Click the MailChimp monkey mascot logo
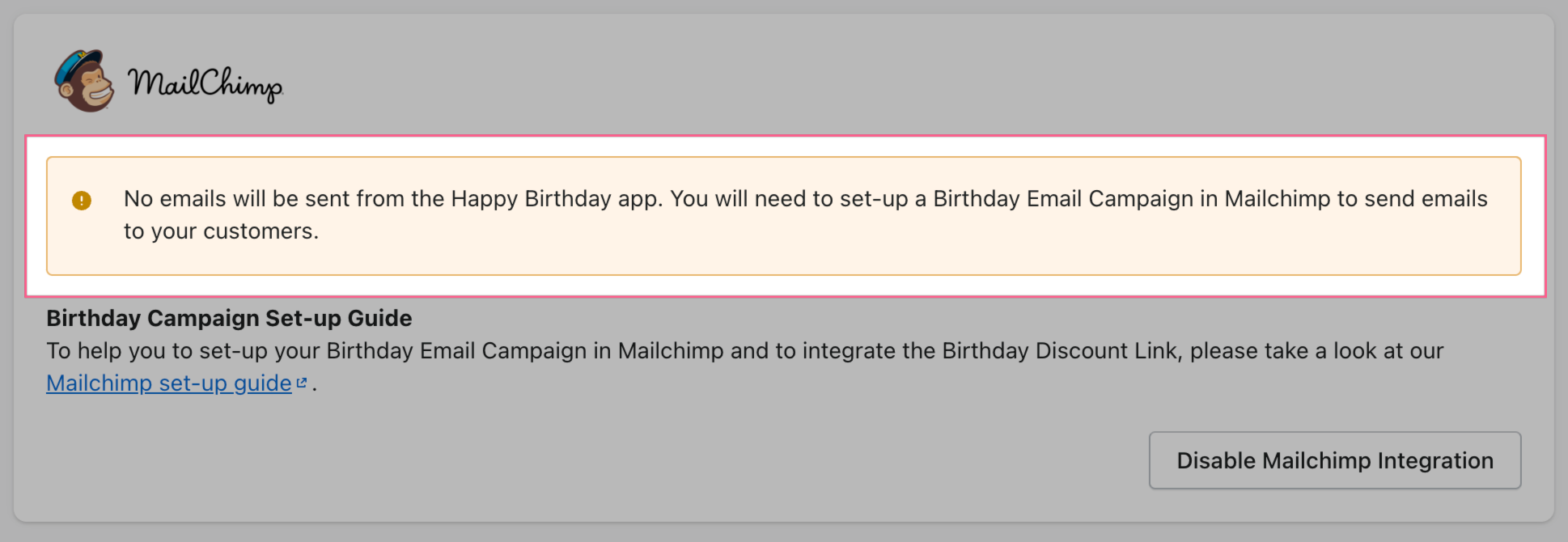Viewport: 1568px width, 542px height. (84, 82)
